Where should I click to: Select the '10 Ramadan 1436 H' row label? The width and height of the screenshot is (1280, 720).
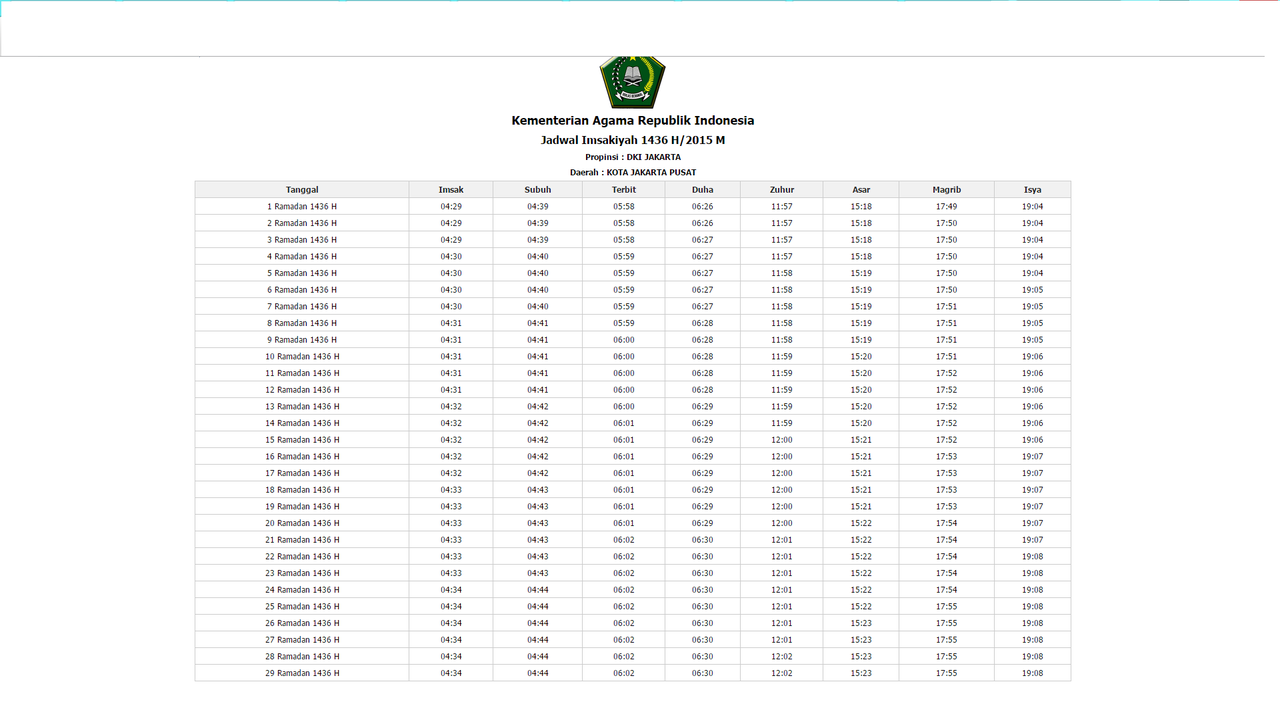[x=302, y=357]
